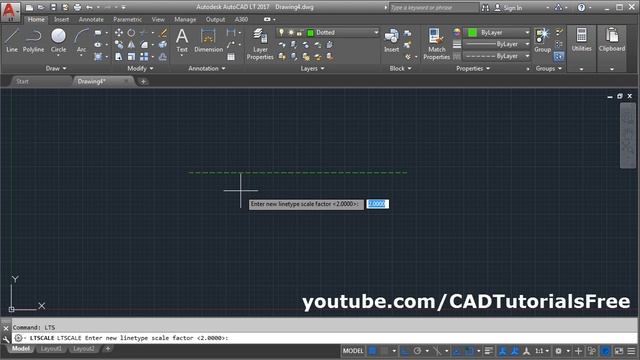640x360 pixels.
Task: Open Layer Properties manager
Action: coord(260,44)
